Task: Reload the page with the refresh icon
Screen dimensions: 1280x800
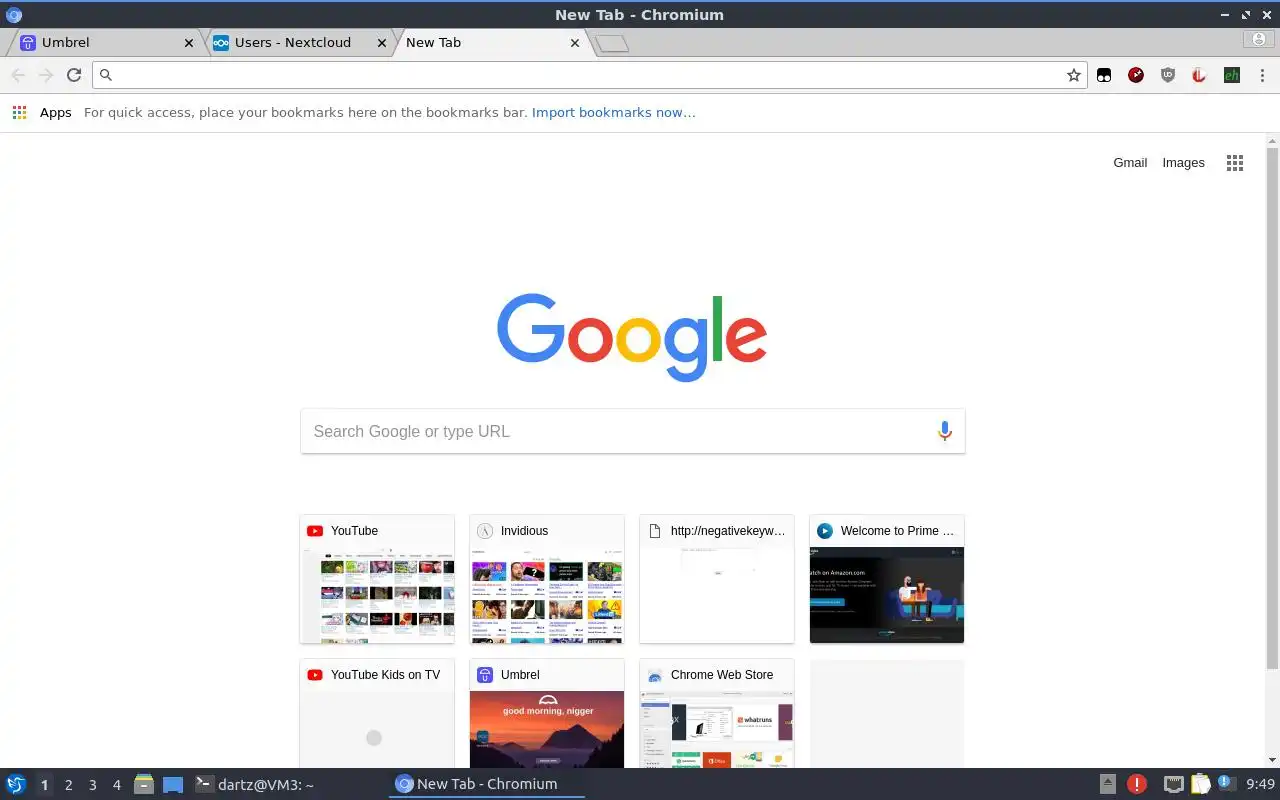Action: pos(73,75)
